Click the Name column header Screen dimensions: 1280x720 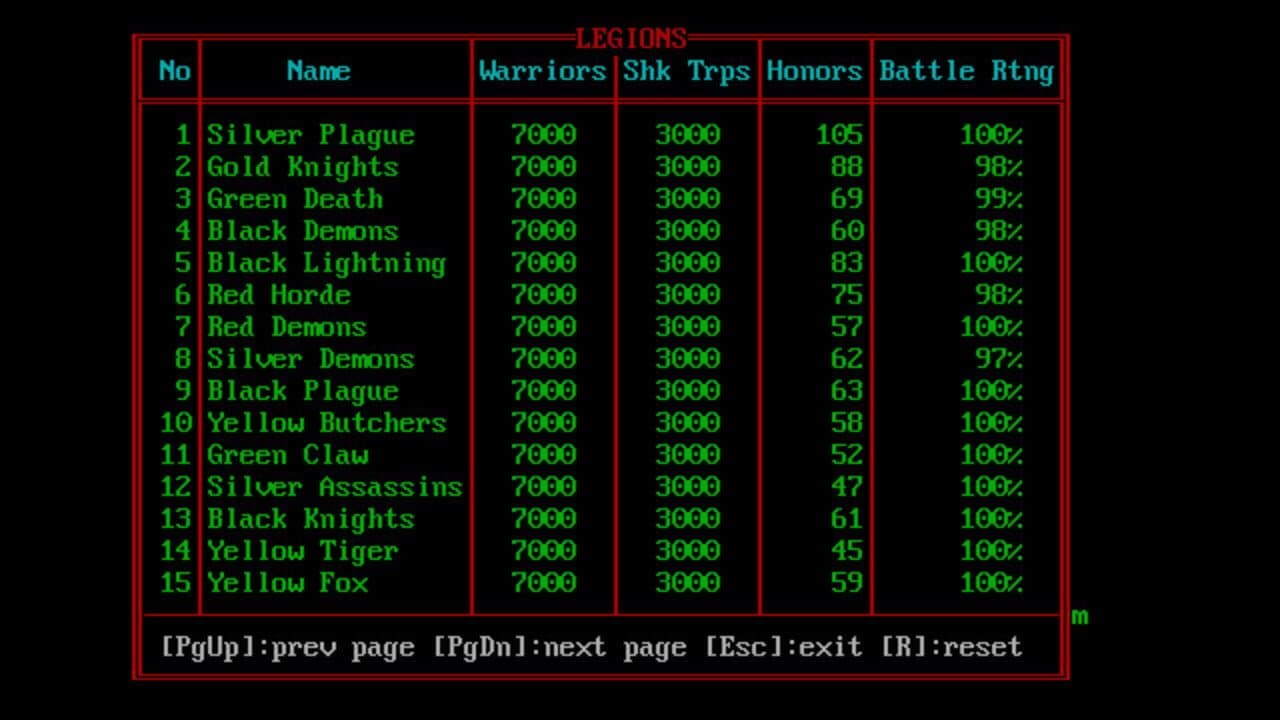coord(319,71)
